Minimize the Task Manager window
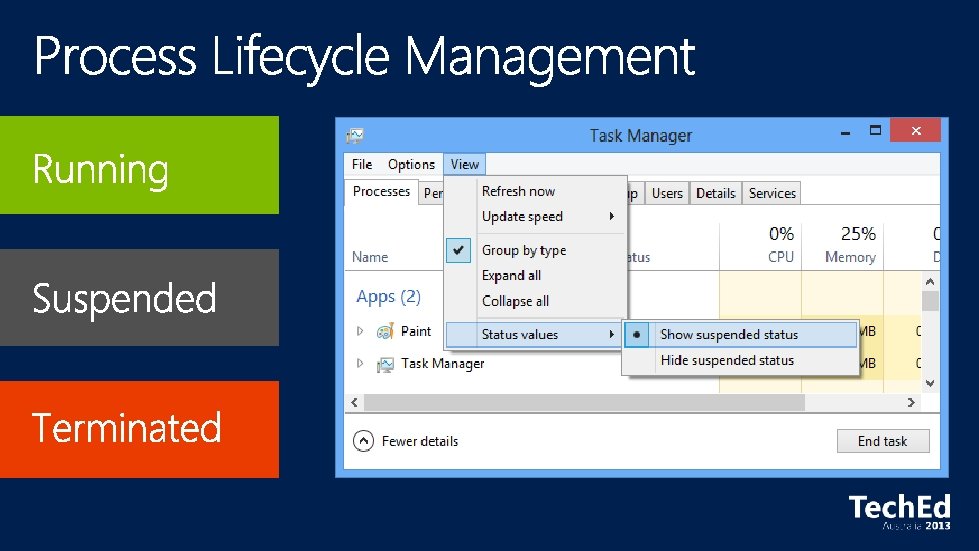This screenshot has width=979, height=551. [845, 132]
